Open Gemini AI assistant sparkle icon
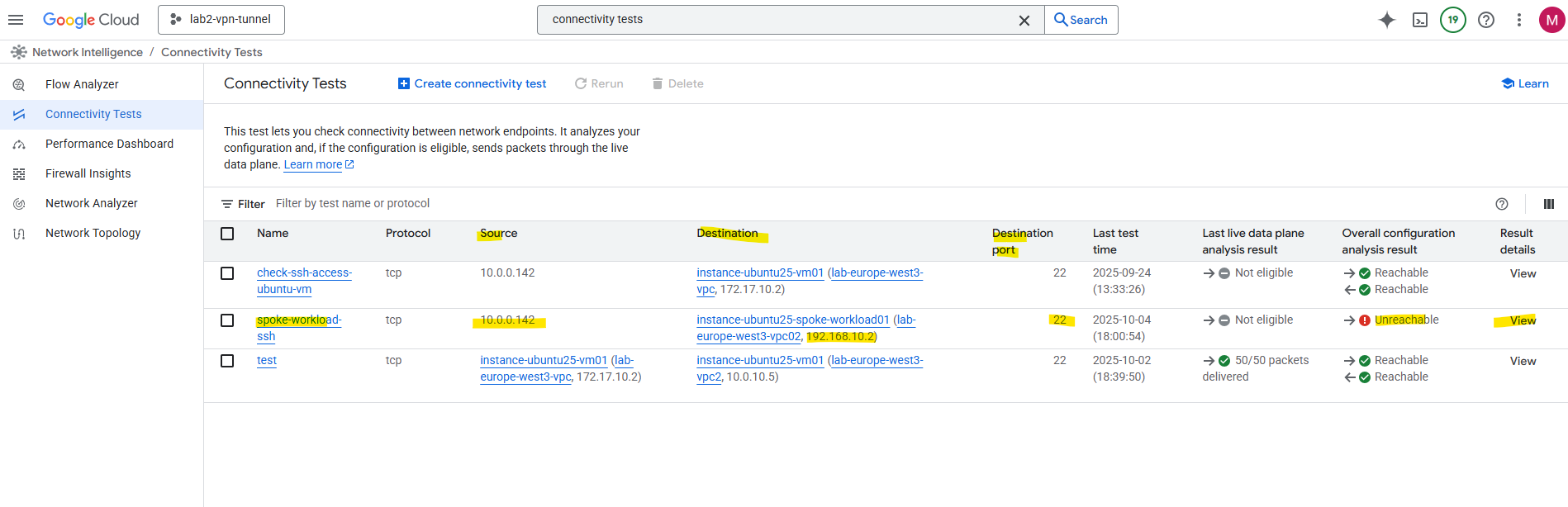 [1386, 20]
